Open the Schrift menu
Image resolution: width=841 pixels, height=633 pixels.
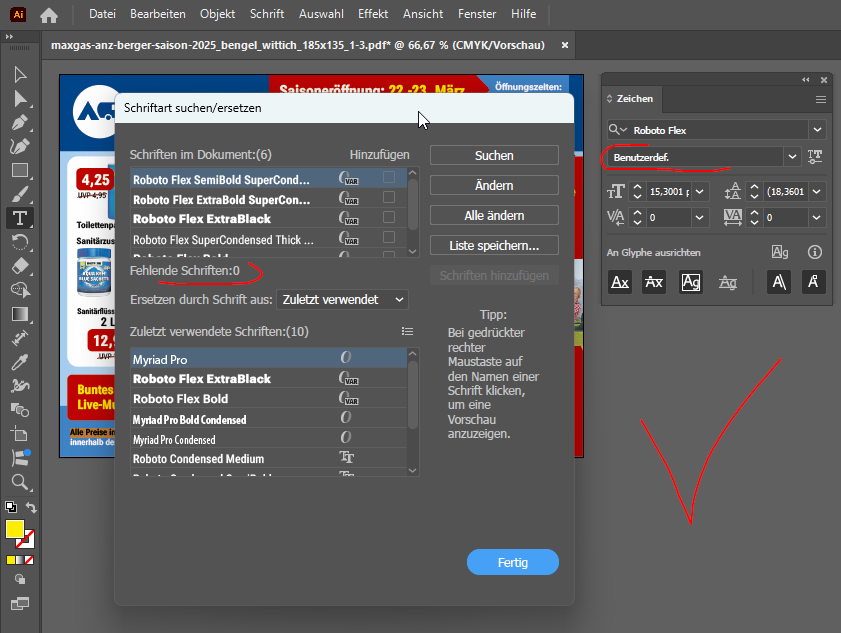(x=266, y=14)
